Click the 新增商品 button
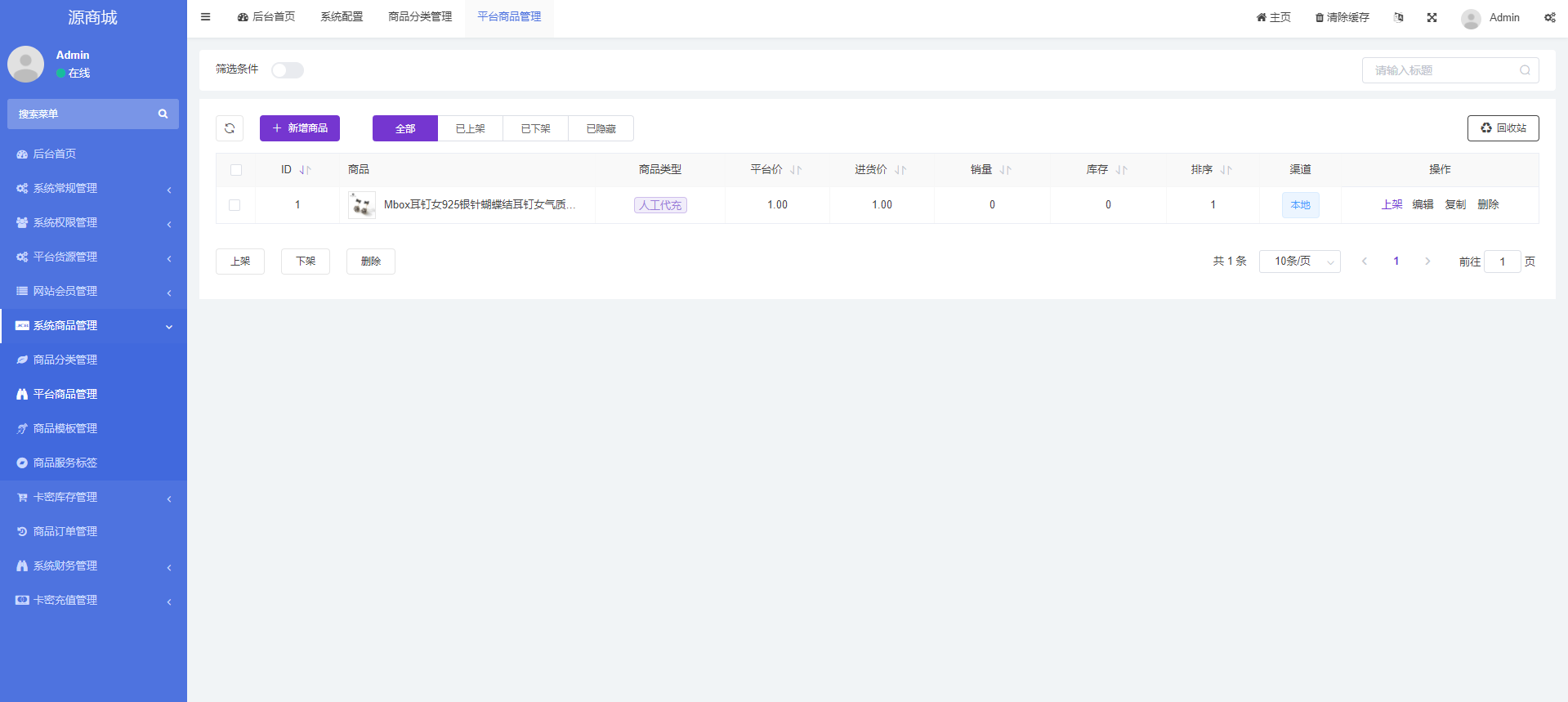The height and width of the screenshot is (702, 1568). click(300, 128)
